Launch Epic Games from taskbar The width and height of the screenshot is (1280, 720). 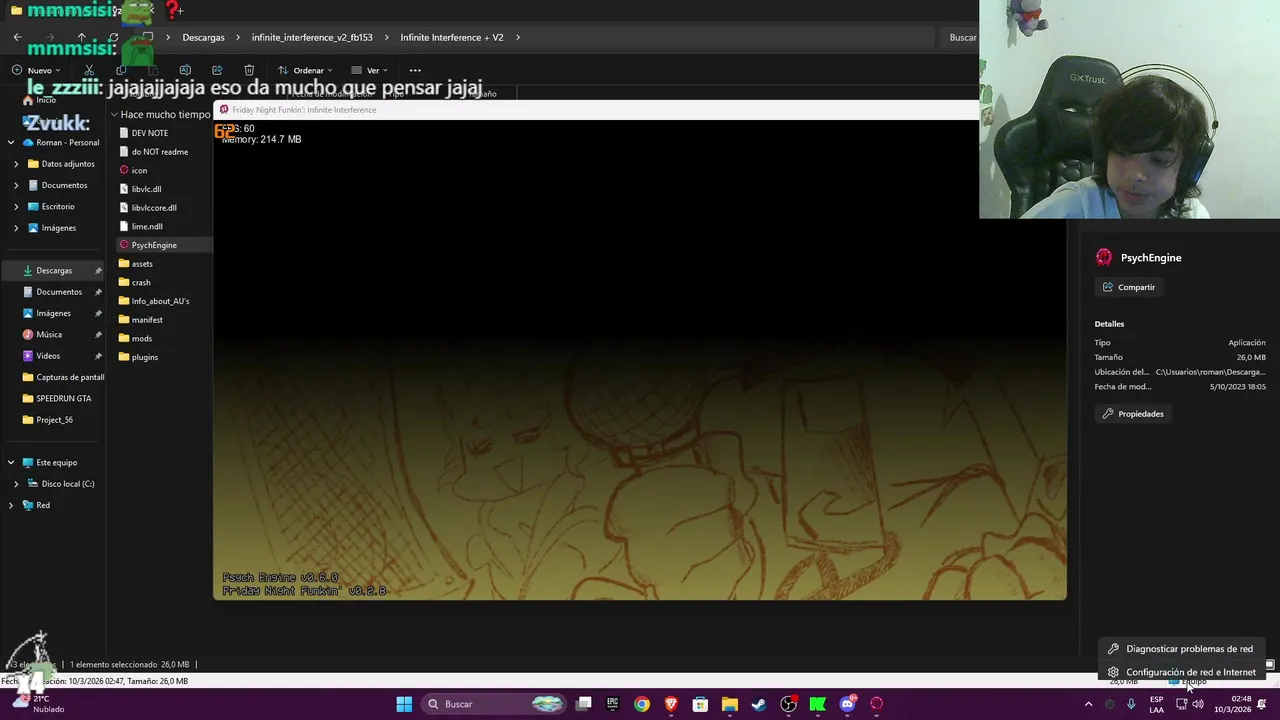pos(613,704)
